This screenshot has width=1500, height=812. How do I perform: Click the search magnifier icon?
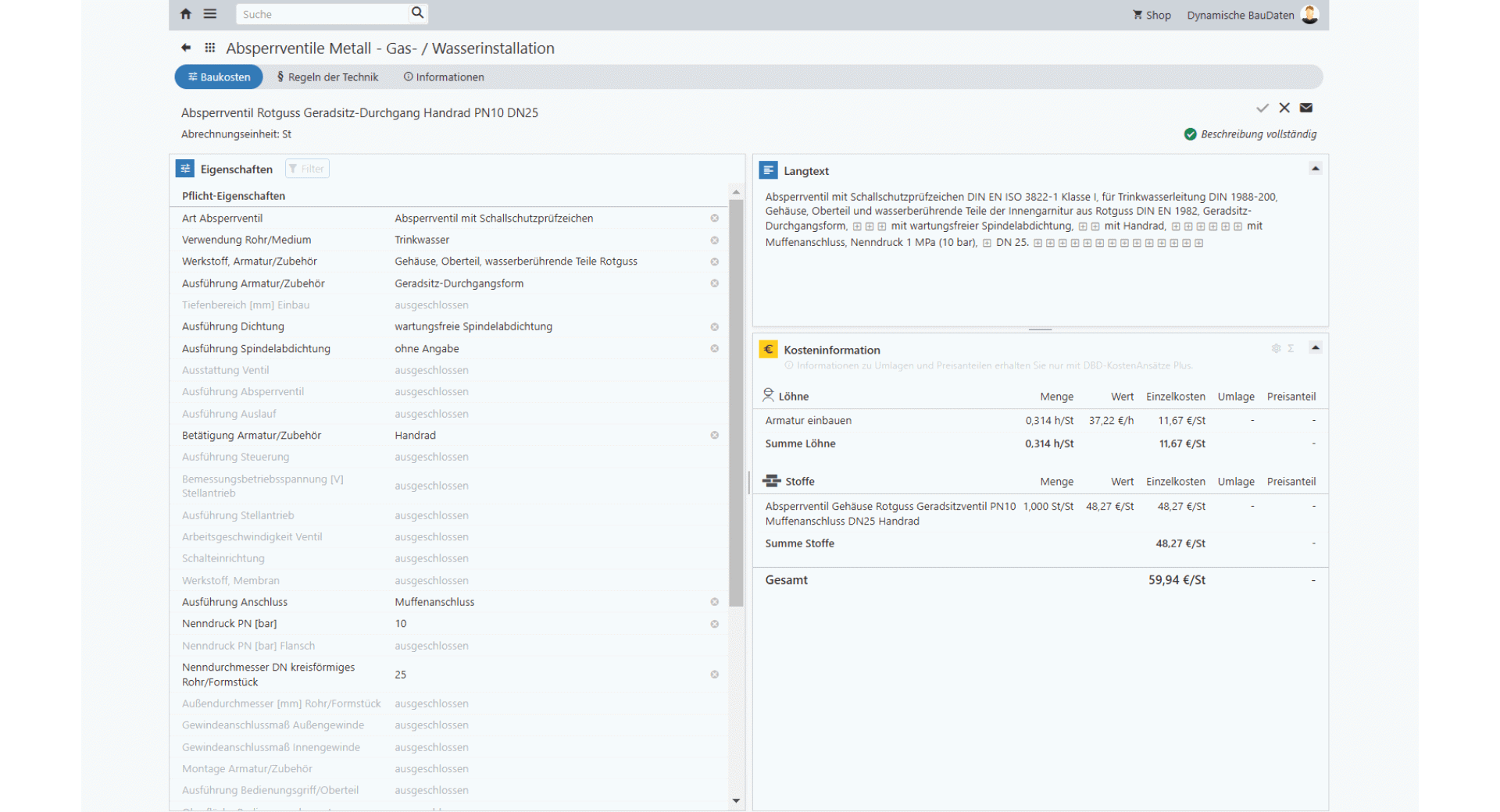click(x=417, y=13)
